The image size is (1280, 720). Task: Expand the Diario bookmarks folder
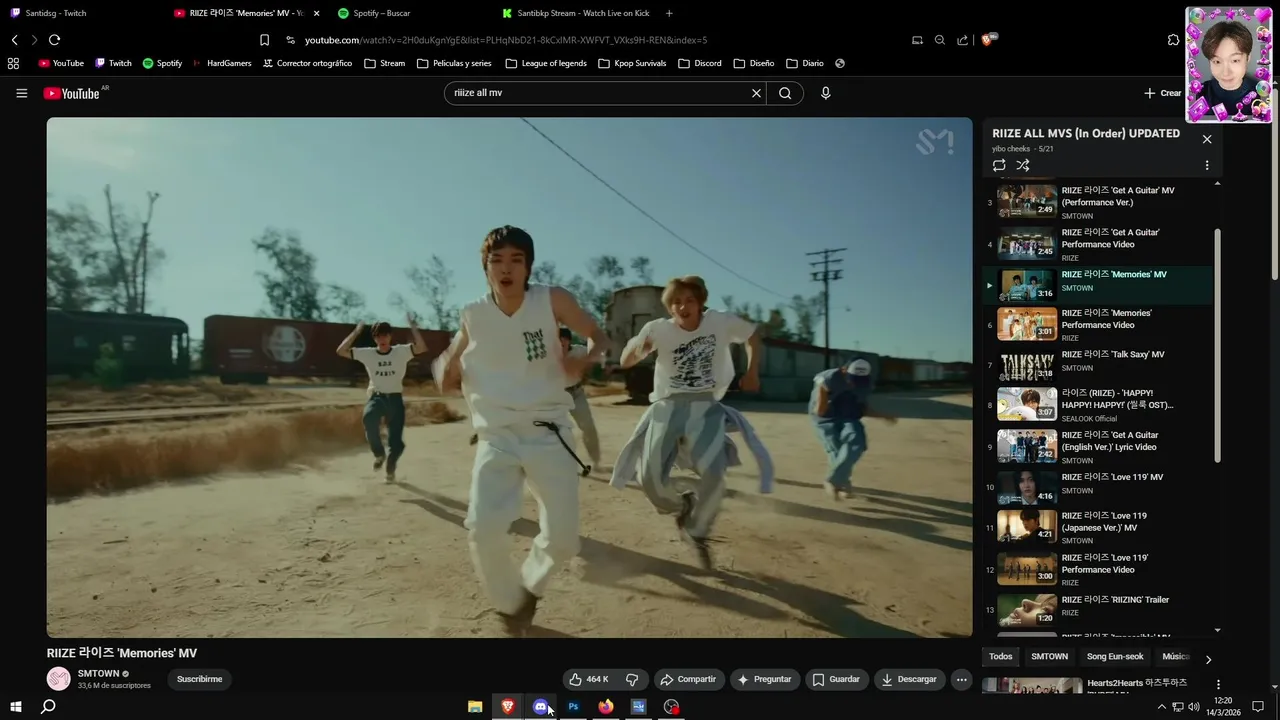(805, 63)
